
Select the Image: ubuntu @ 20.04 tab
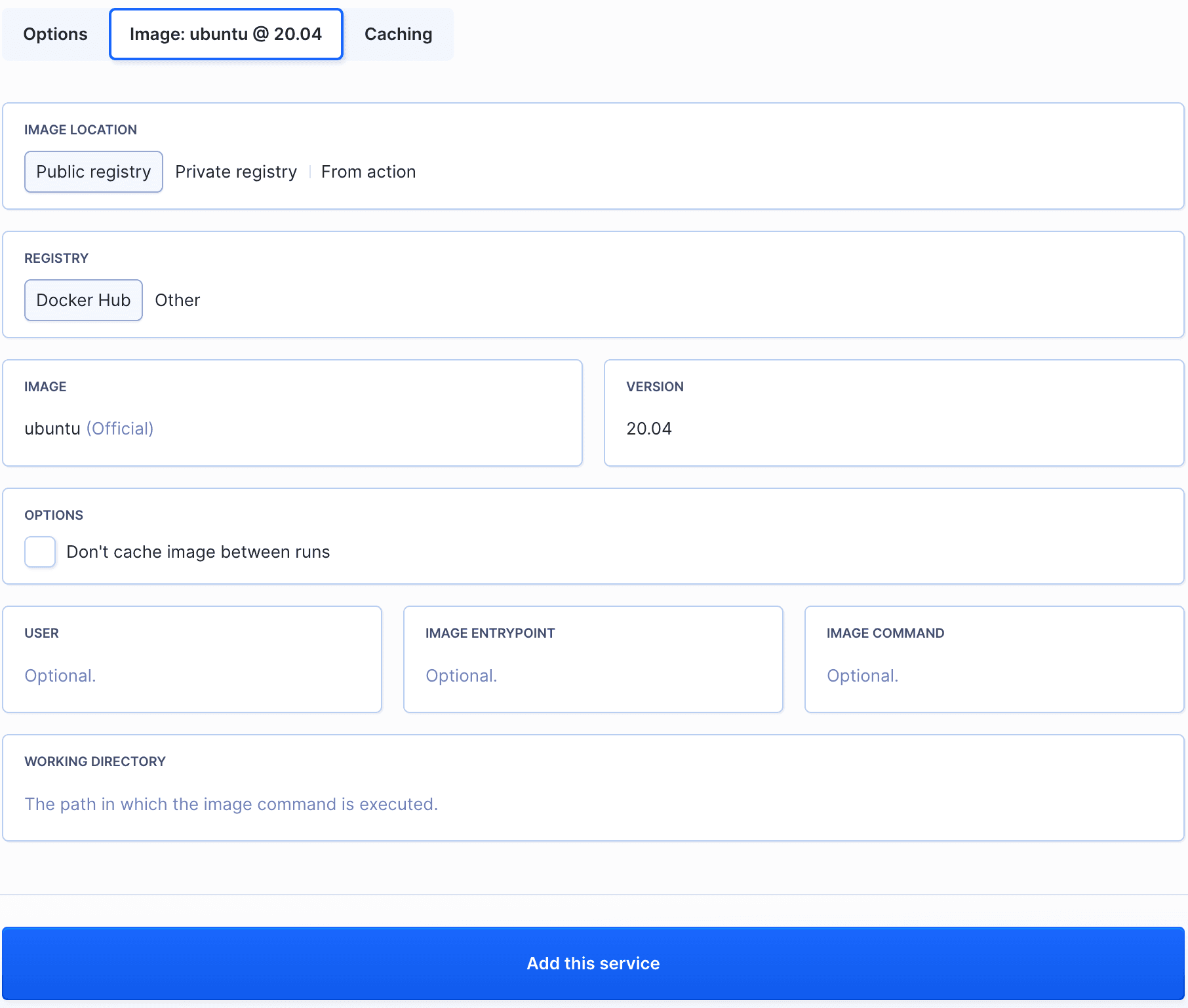click(x=226, y=34)
